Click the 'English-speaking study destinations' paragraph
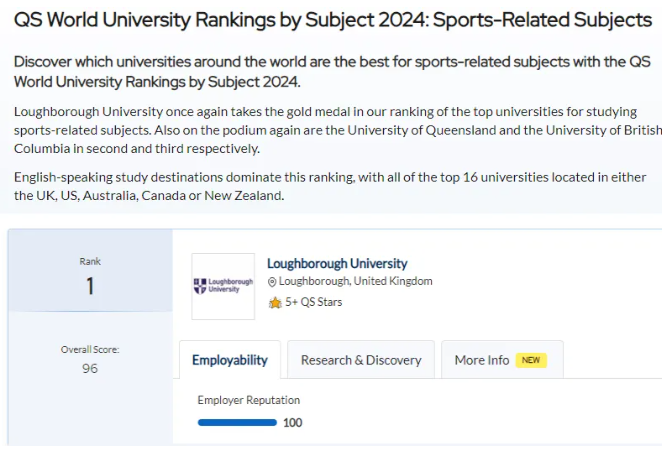662x449 pixels. 330,187
